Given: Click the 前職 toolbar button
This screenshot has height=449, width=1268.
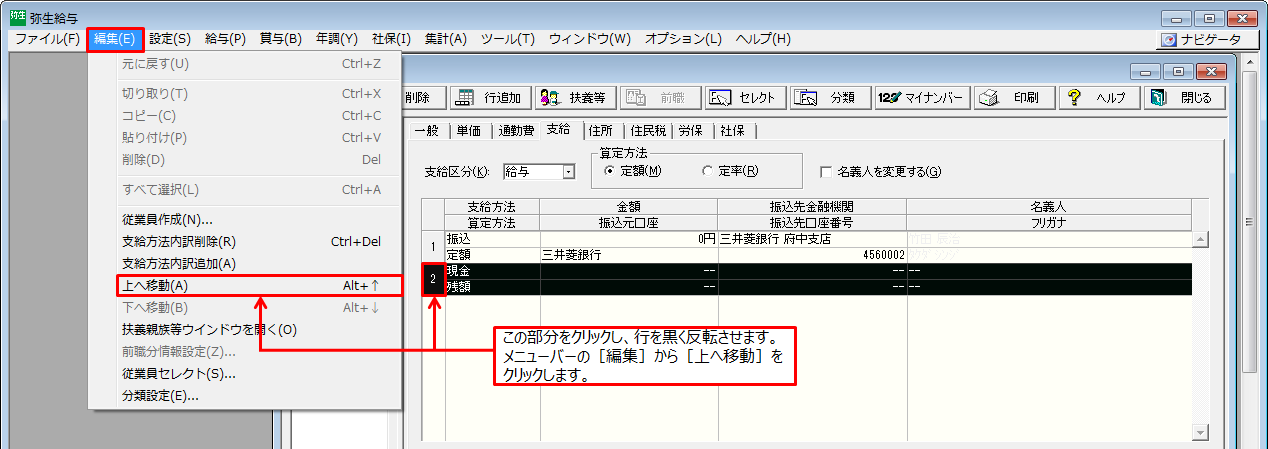Looking at the screenshot, I should [x=659, y=98].
